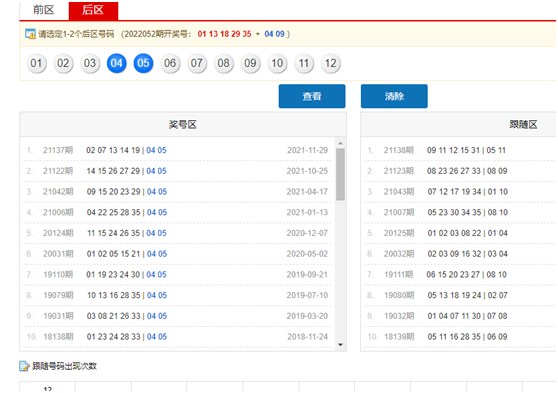The image size is (558, 393).
Task: Select number ball 11
Action: [x=304, y=63]
